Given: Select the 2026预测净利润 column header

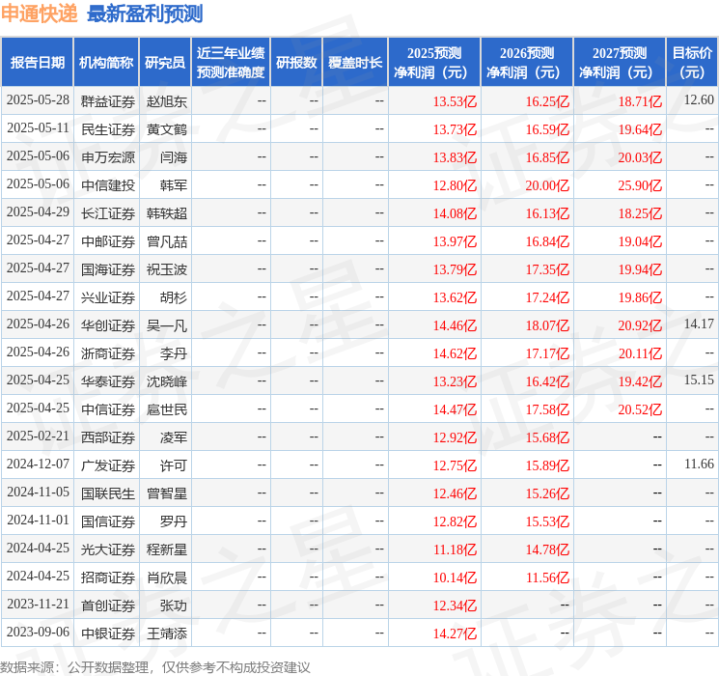Looking at the screenshot, I should (527, 62).
